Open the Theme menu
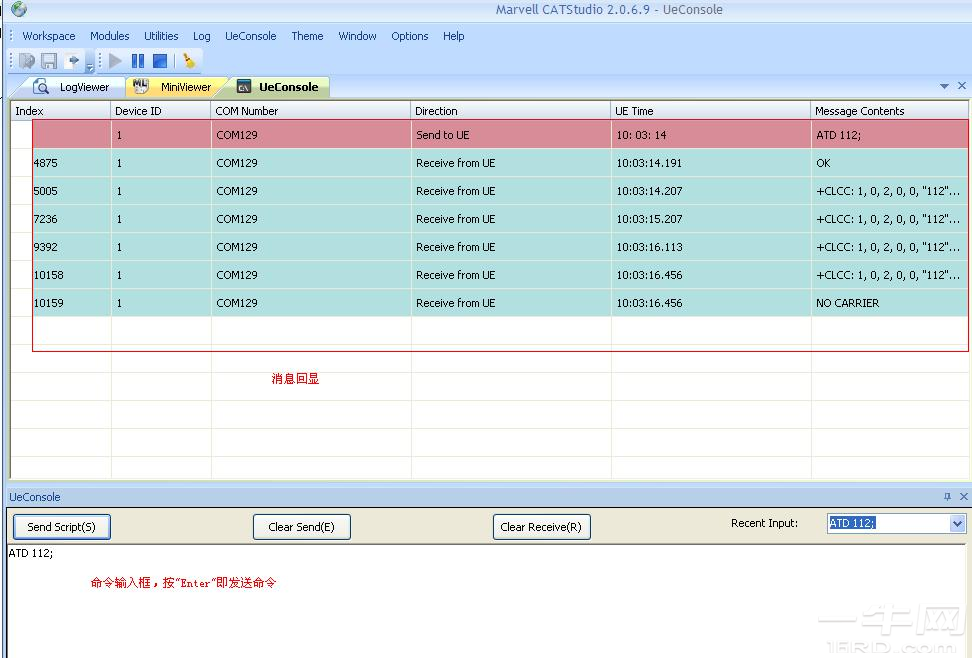This screenshot has width=972, height=658. [307, 36]
